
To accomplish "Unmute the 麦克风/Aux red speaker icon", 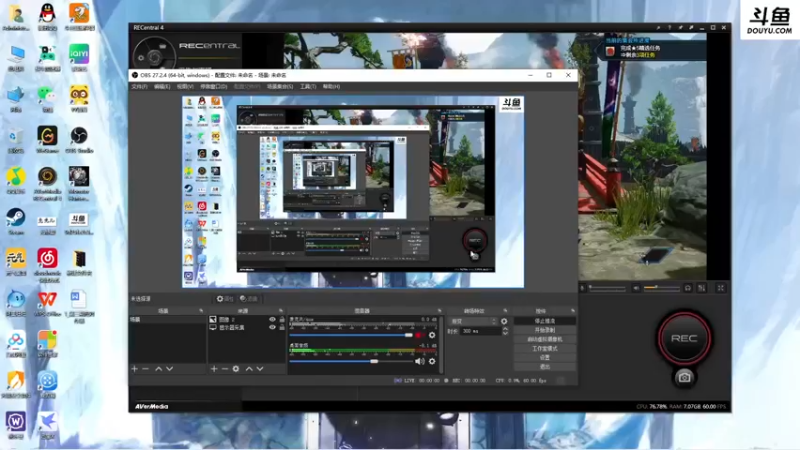I will click(x=419, y=335).
